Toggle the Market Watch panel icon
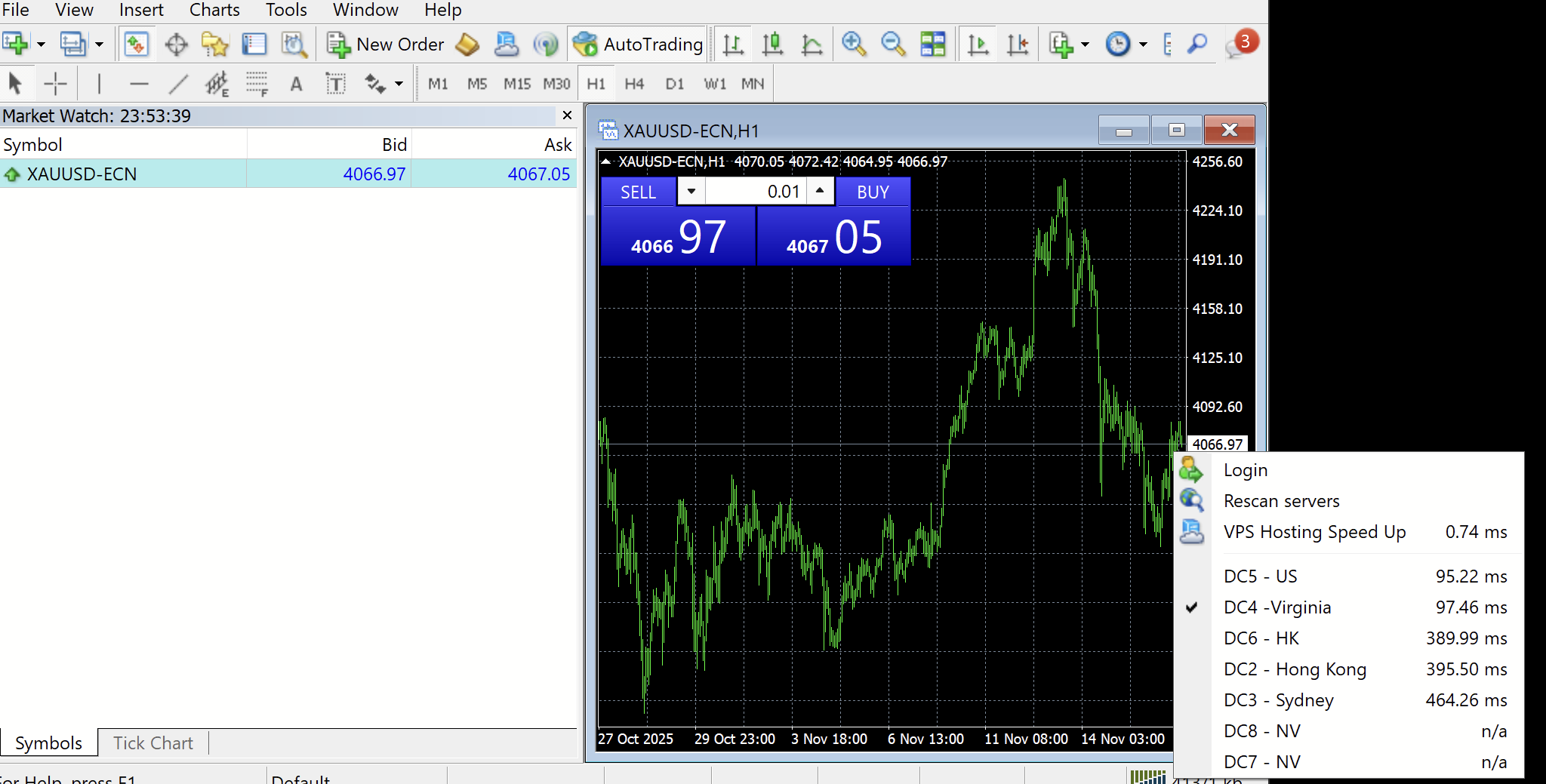 [x=136, y=44]
